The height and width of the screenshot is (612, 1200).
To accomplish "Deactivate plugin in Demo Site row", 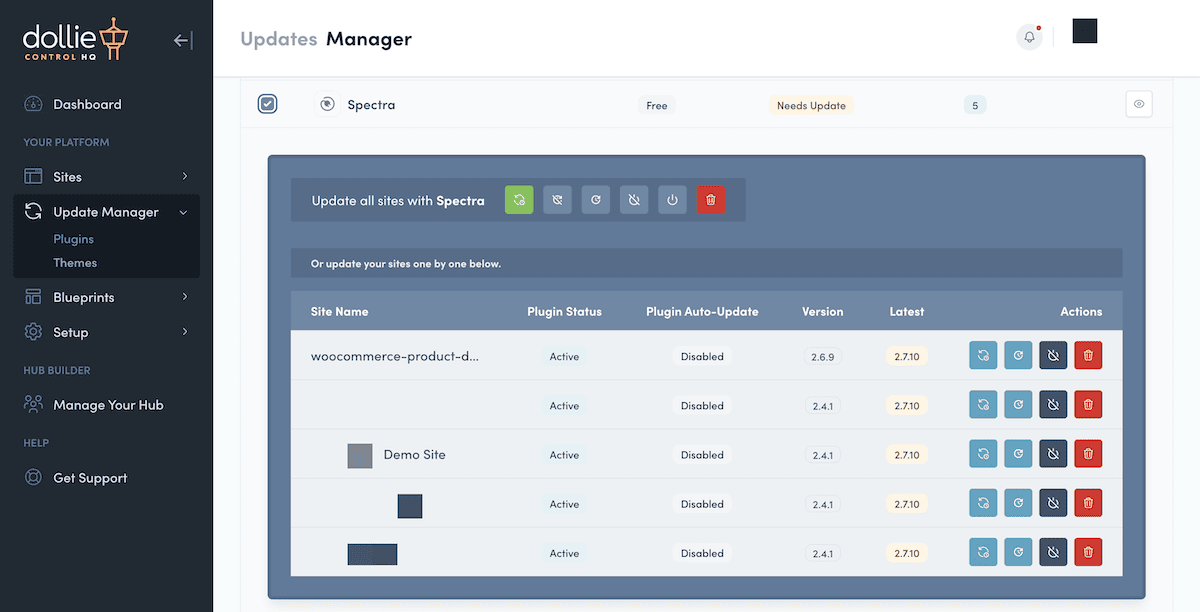I will click(1053, 454).
